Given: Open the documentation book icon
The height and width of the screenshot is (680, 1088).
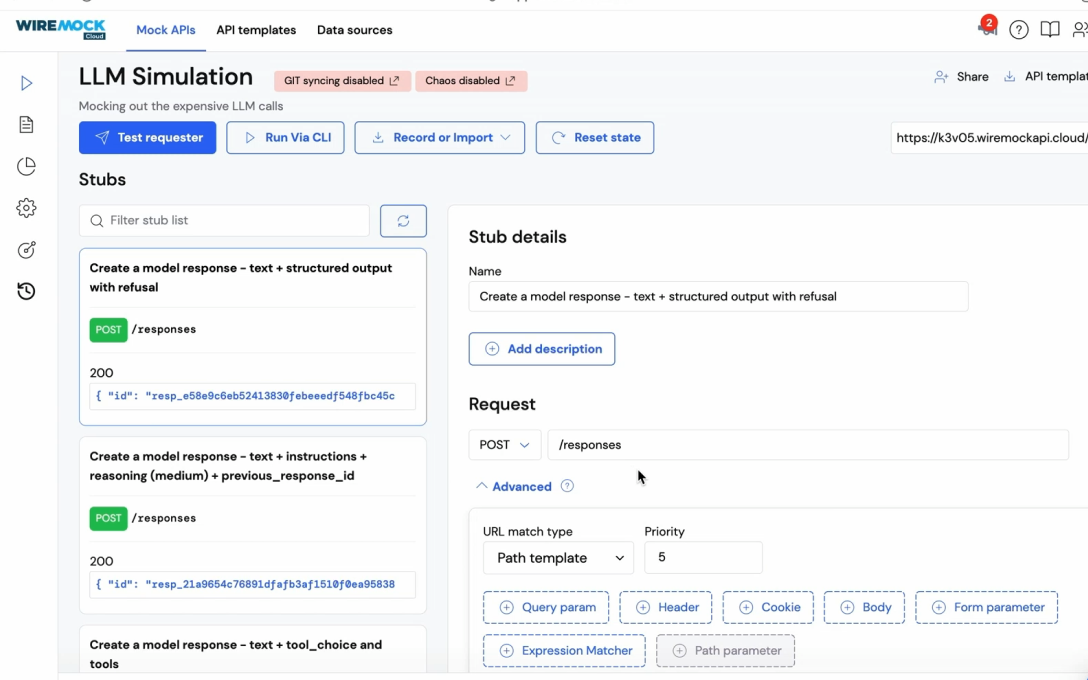Looking at the screenshot, I should (1050, 30).
